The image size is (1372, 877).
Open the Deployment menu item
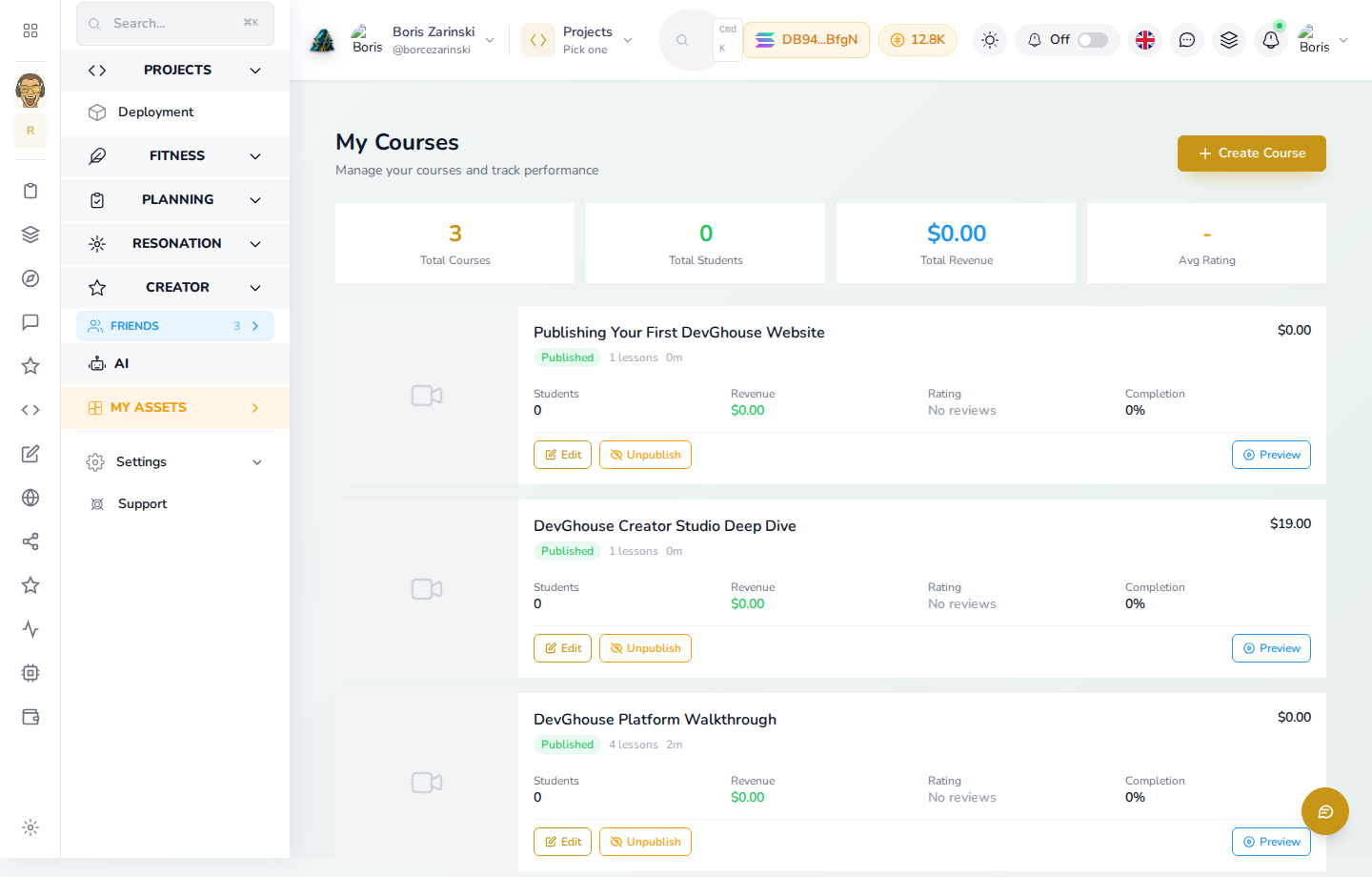pos(175,112)
